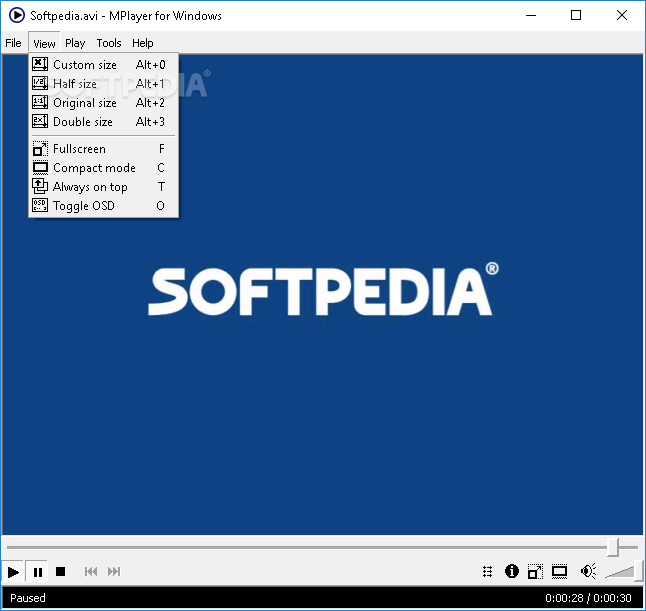This screenshot has width=646, height=611.
Task: Close the MPlayer window
Action: click(x=622, y=15)
